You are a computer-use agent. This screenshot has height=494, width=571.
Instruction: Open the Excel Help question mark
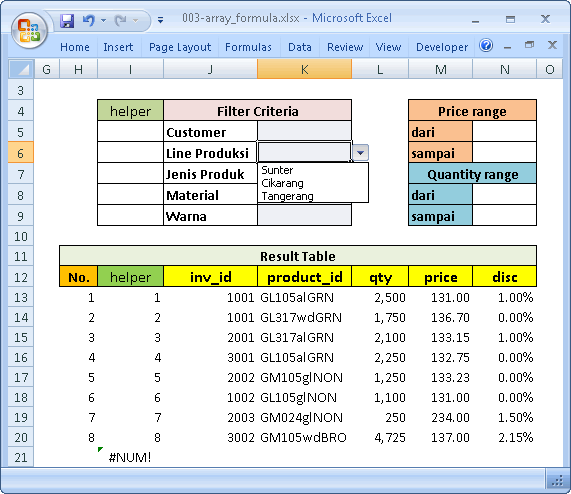coord(486,46)
